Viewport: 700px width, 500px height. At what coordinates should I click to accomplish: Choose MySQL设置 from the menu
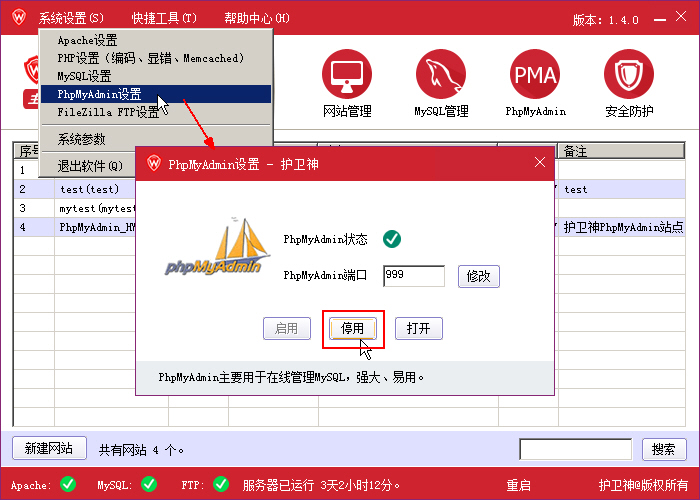156,76
